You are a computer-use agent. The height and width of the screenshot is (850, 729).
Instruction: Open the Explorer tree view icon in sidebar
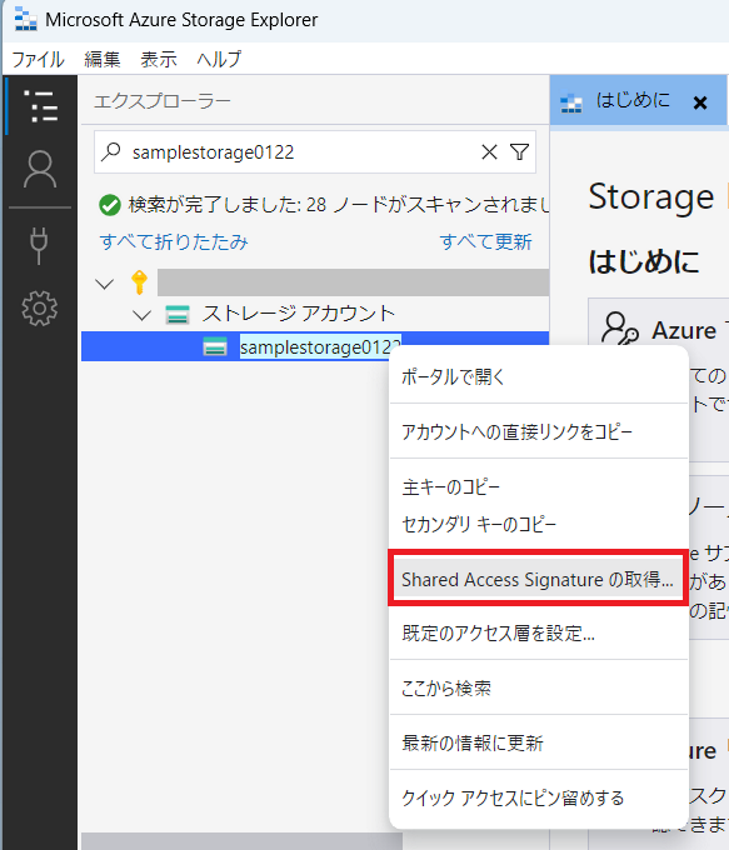(41, 106)
